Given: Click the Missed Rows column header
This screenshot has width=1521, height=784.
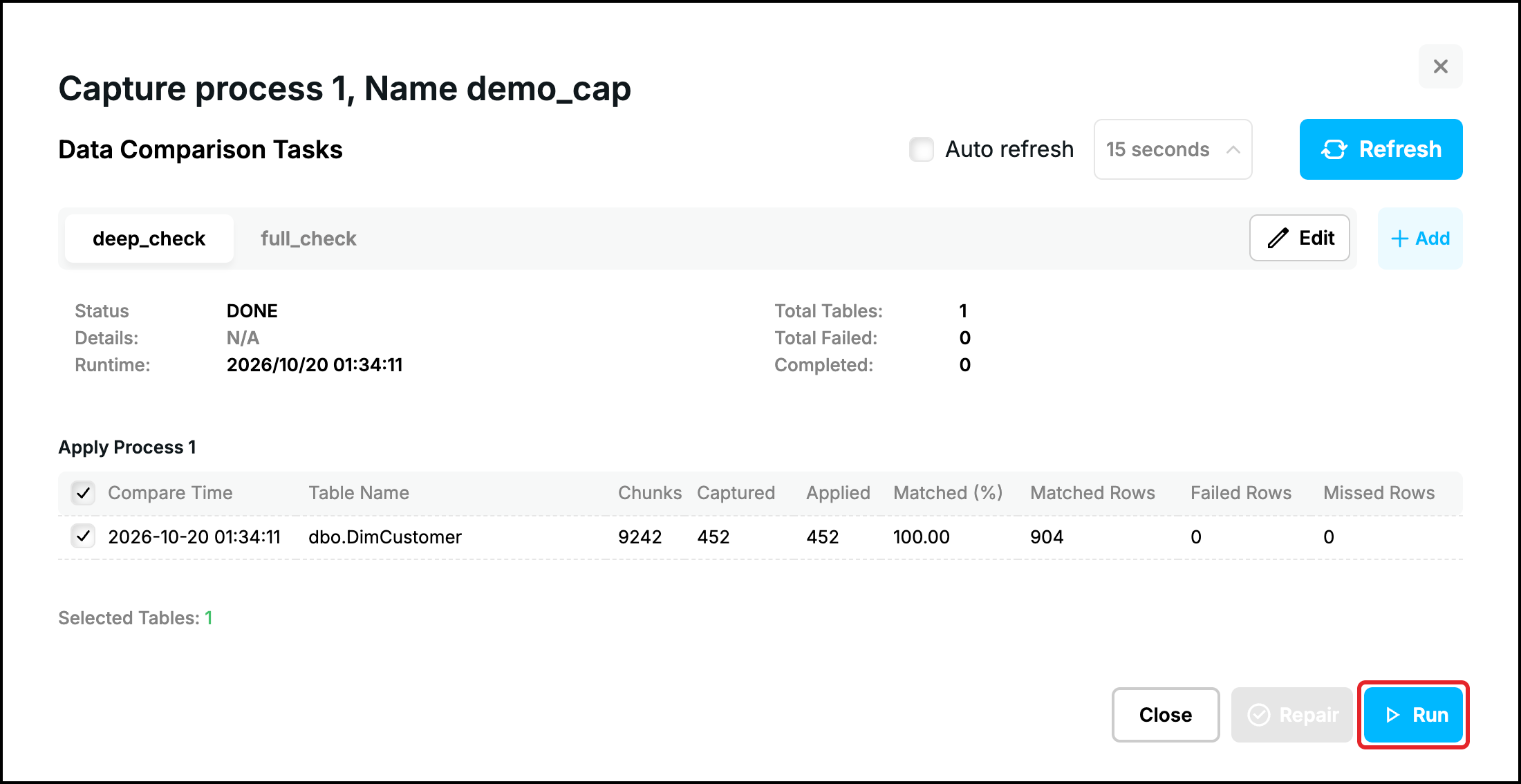Looking at the screenshot, I should tap(1379, 493).
